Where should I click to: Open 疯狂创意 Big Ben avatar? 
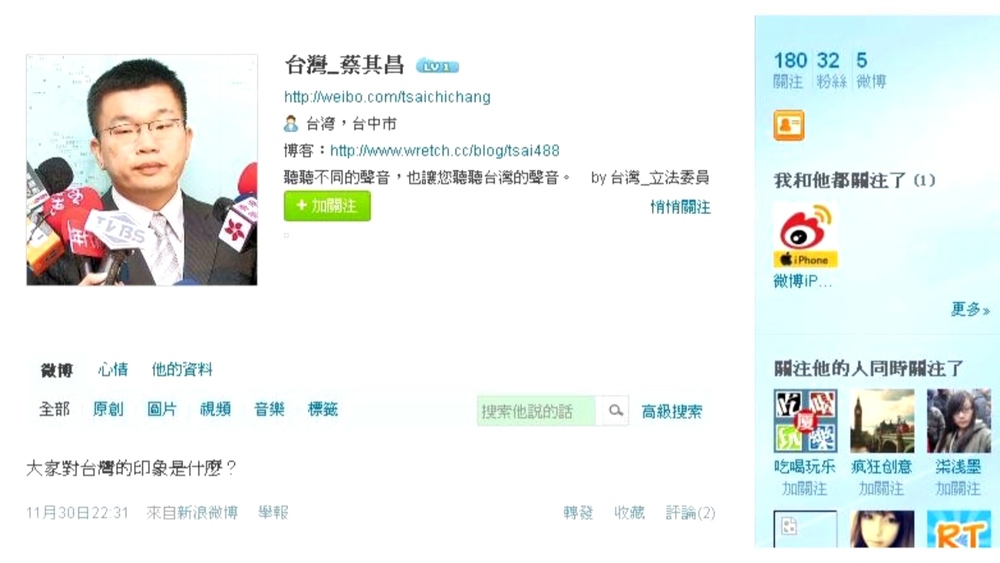(x=882, y=421)
